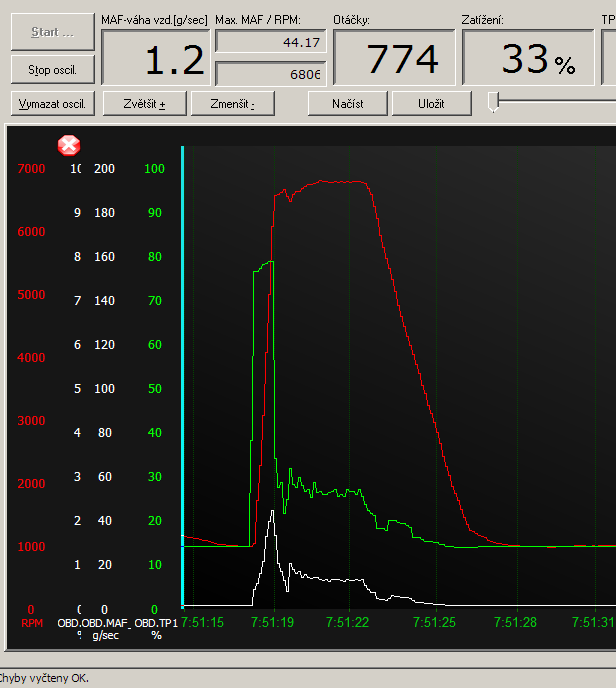Click the MAF value display reading 1.2
The width and height of the screenshot is (616, 688).
pyautogui.click(x=156, y=60)
